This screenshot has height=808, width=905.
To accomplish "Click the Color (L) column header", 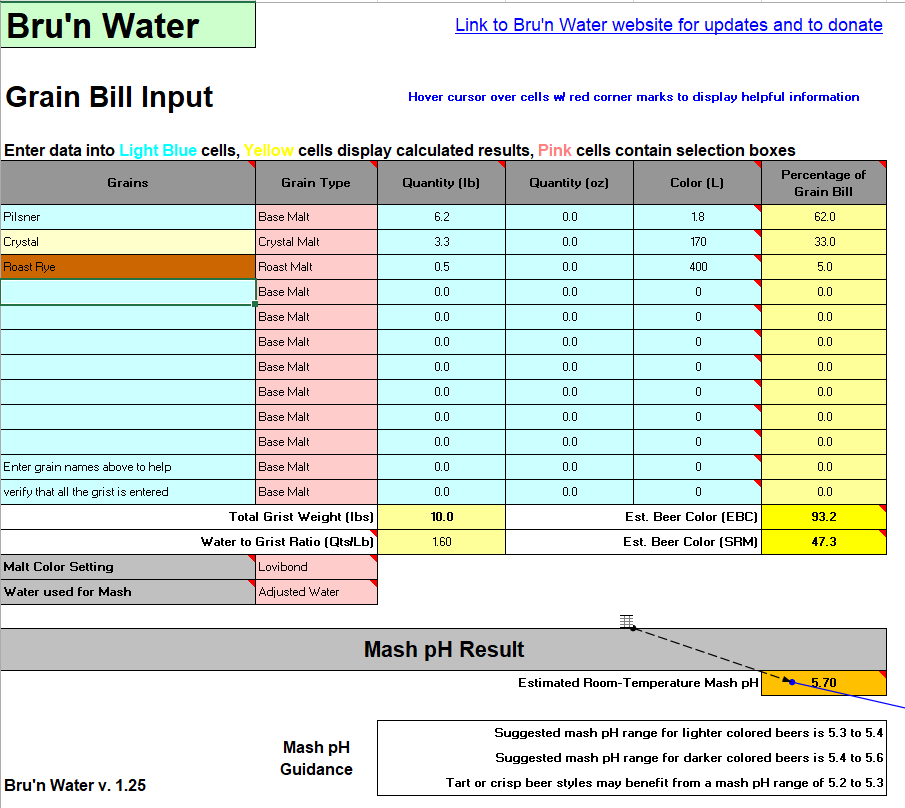I will (x=698, y=183).
